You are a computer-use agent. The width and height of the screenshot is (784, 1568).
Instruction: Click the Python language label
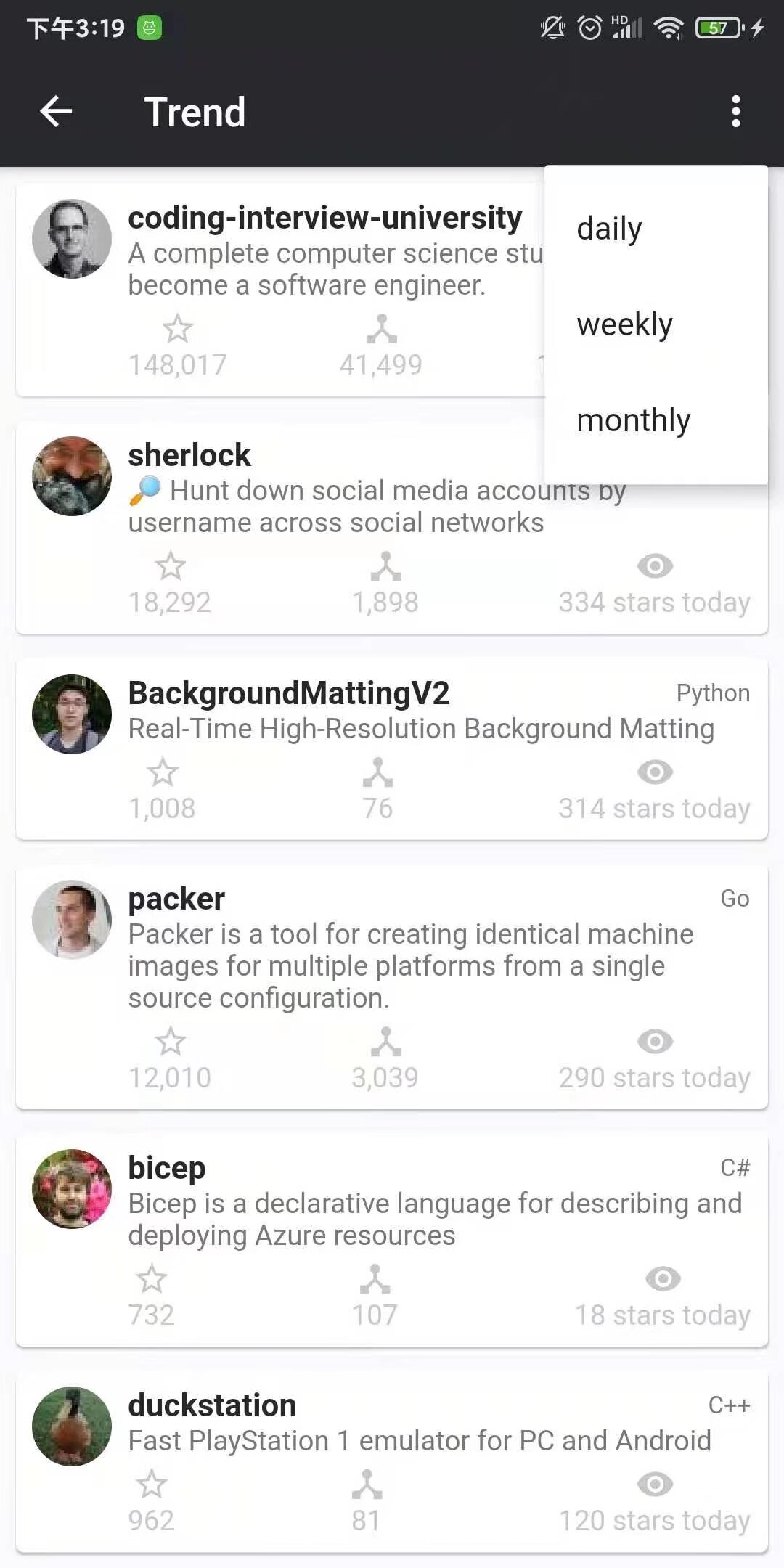tap(713, 693)
